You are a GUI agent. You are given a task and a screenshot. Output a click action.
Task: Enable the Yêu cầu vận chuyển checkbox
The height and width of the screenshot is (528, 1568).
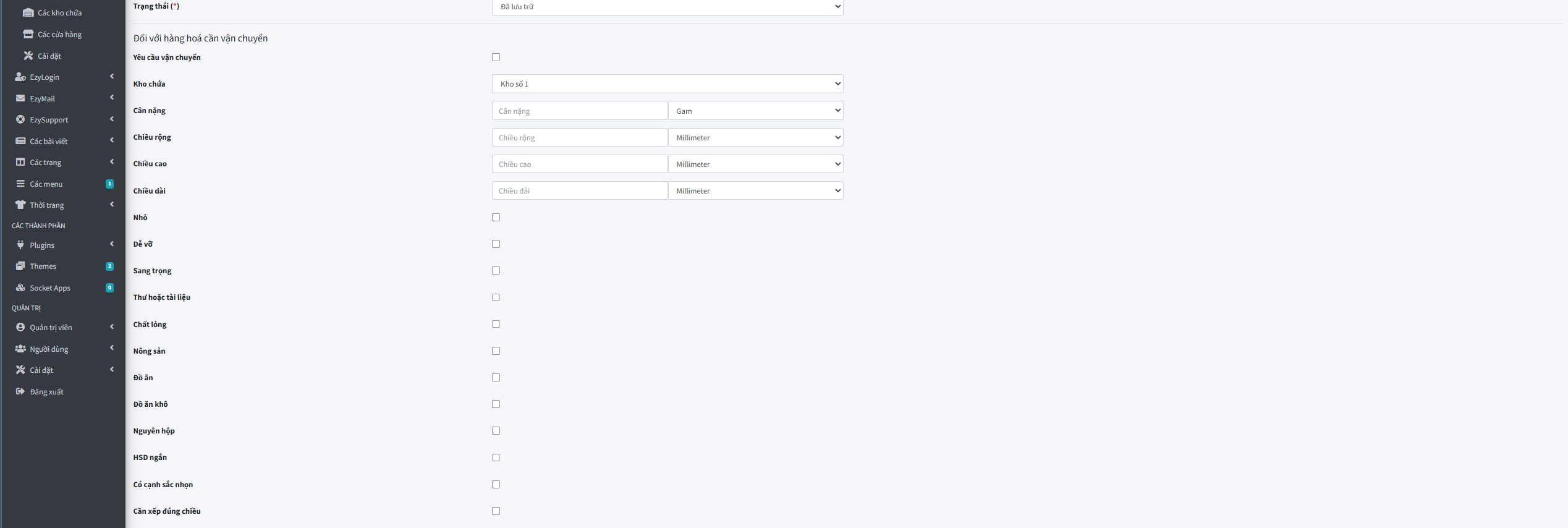tap(496, 57)
